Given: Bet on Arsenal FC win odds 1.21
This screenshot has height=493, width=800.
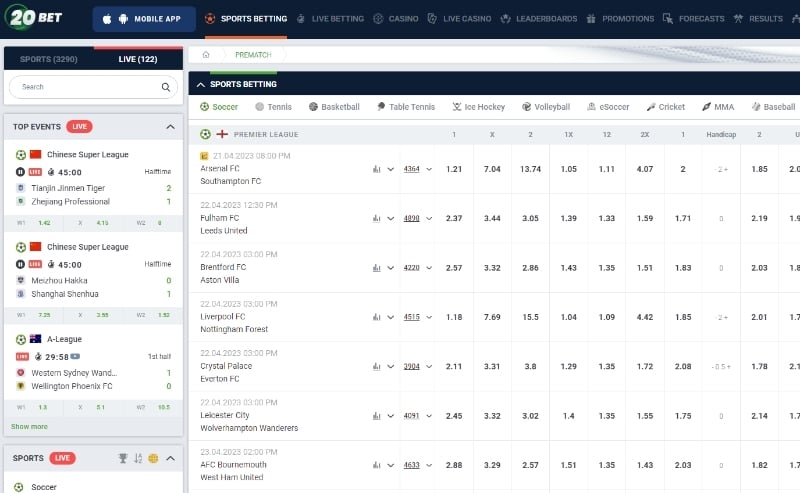Looking at the screenshot, I should 454,169.
